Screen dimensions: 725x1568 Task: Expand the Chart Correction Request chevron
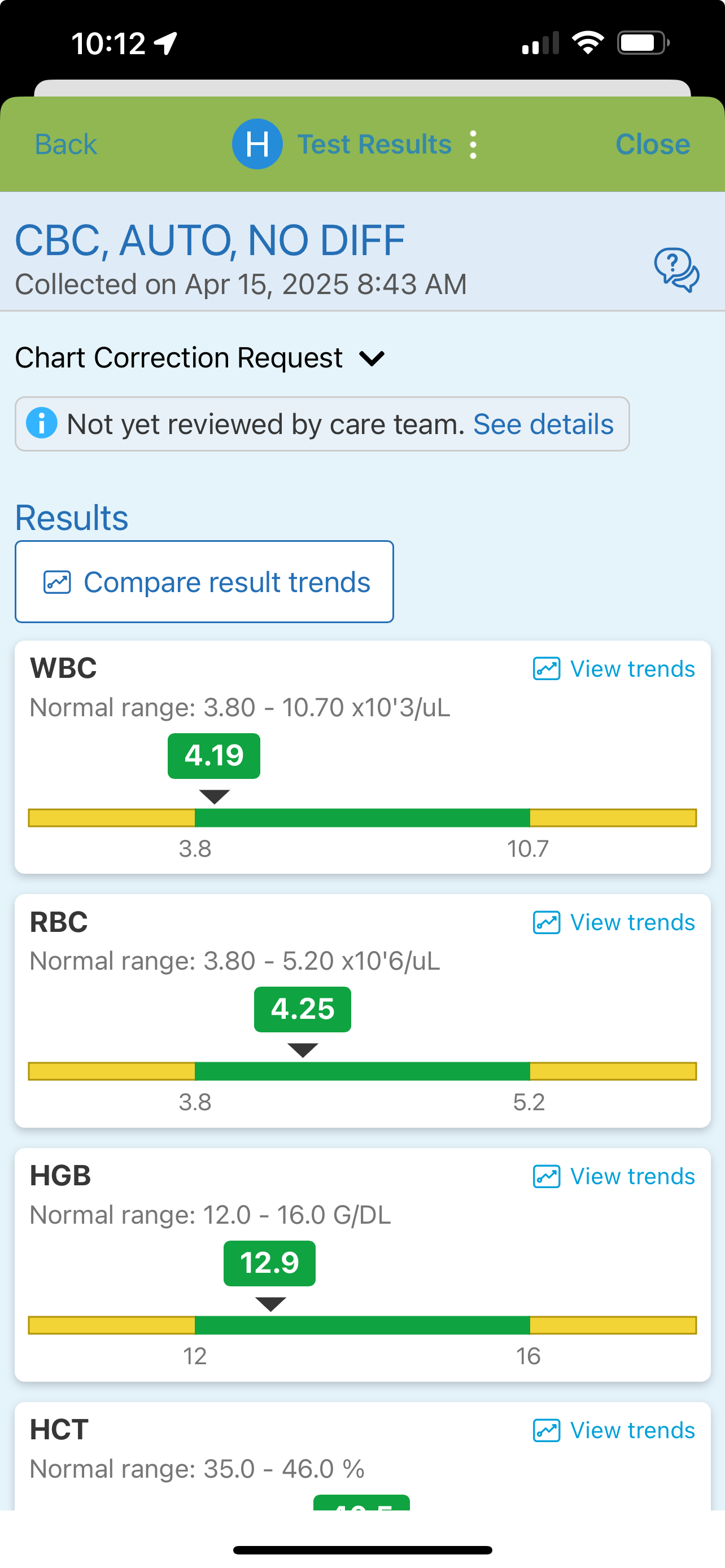[x=372, y=358]
